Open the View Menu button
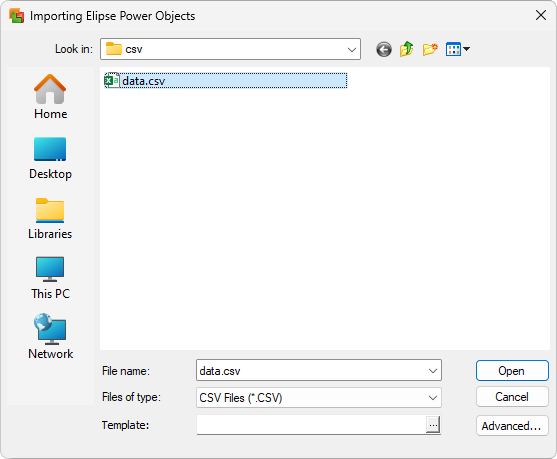Screen dimensions: 557x459 [458, 49]
